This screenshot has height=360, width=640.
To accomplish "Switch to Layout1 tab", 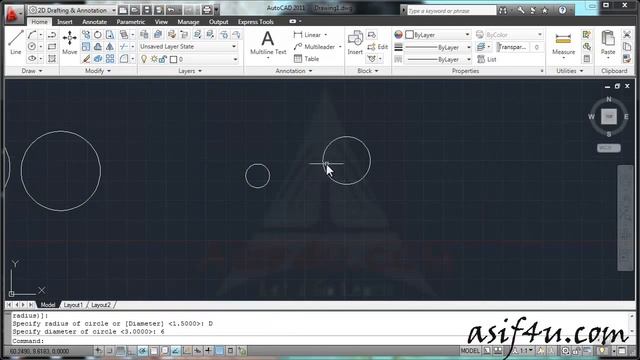I will coord(73,305).
